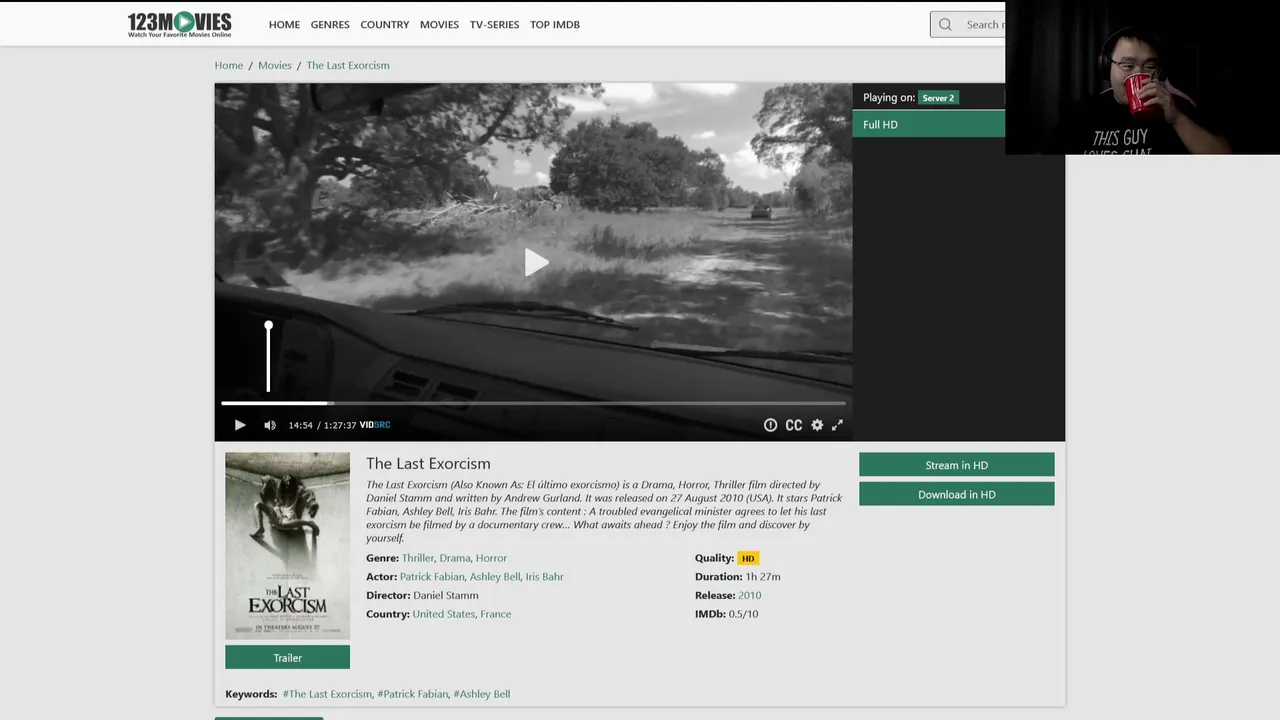Open the Drama genre link

pos(455,558)
